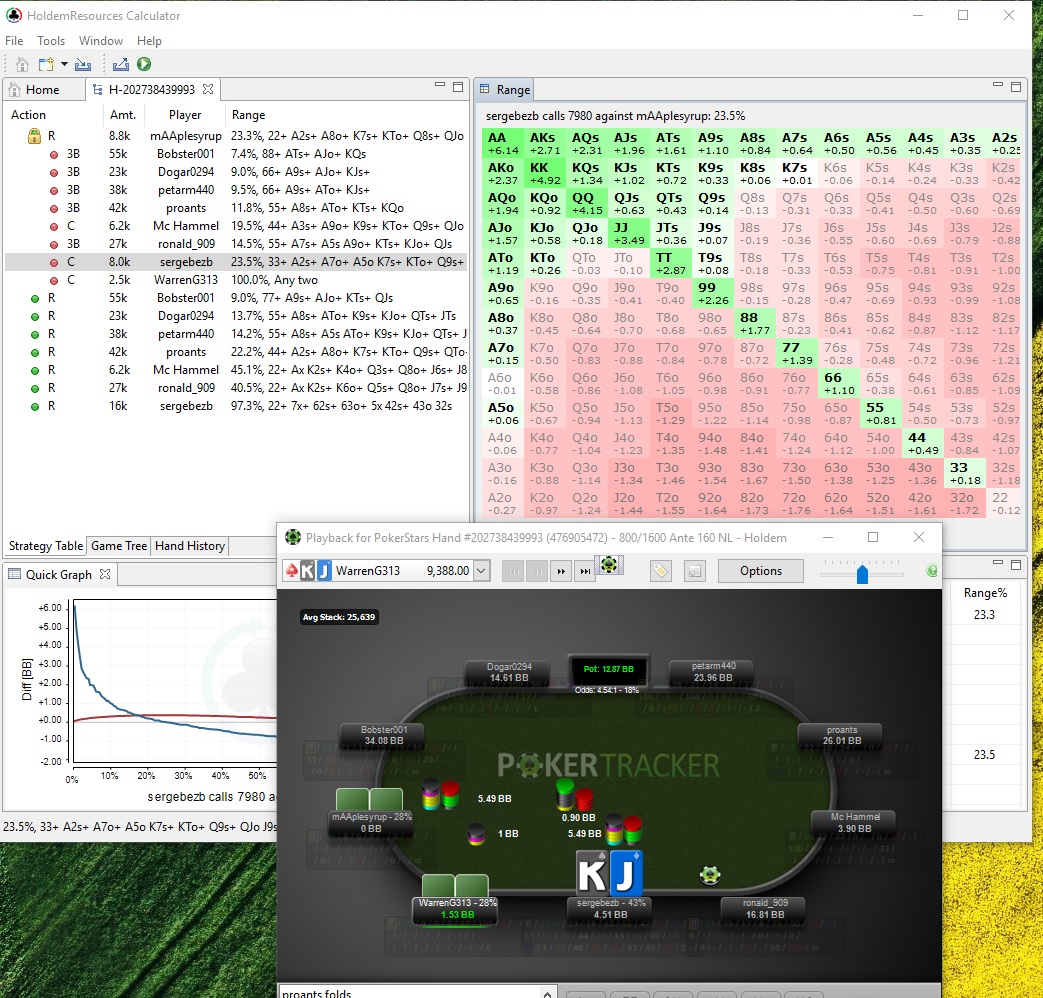This screenshot has width=1043, height=998.
Task: Click the Range% column header
Action: 985,593
